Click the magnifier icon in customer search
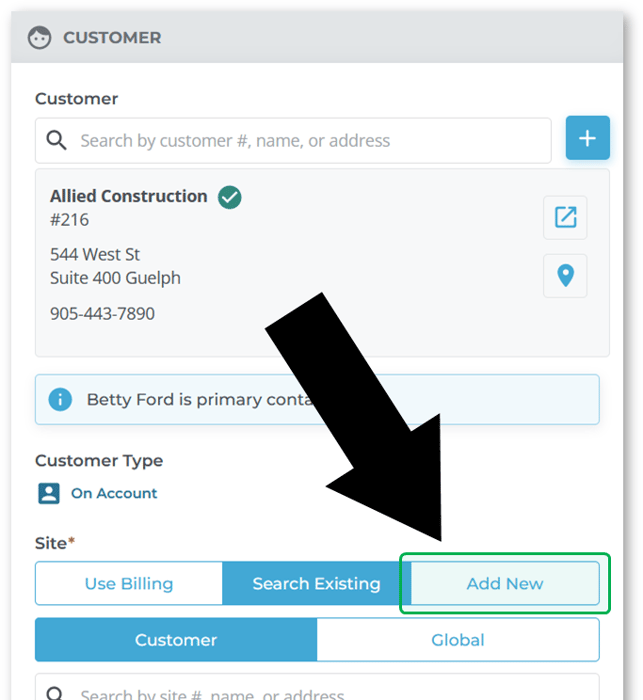Image resolution: width=643 pixels, height=700 pixels. (57, 141)
